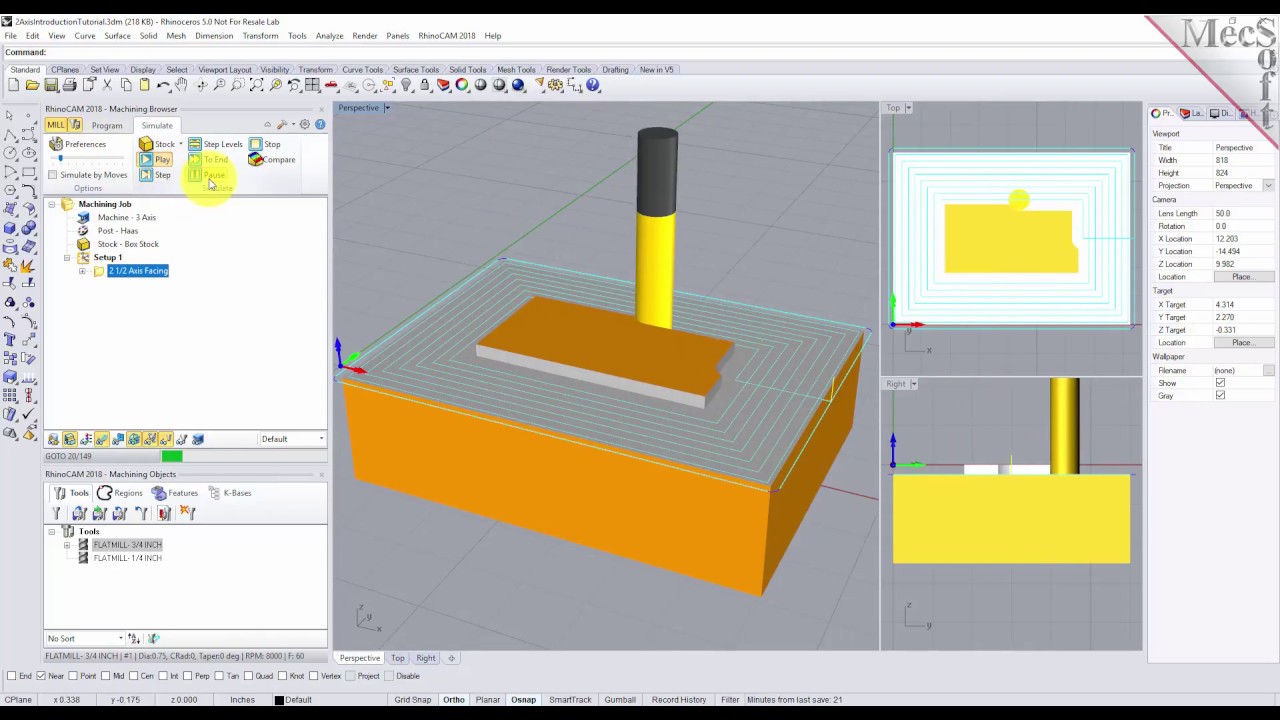The width and height of the screenshot is (1280, 720).
Task: Open the RhinoCAM 2018 menu
Action: tap(446, 36)
